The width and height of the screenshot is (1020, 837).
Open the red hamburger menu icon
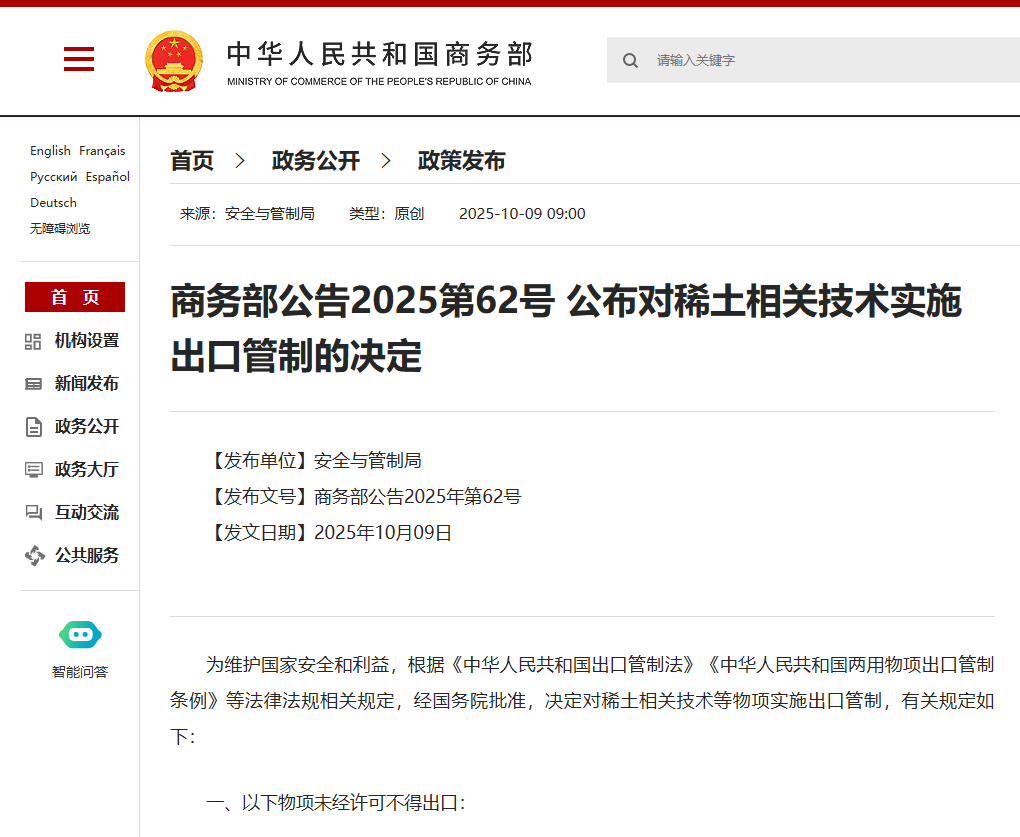pos(79,60)
